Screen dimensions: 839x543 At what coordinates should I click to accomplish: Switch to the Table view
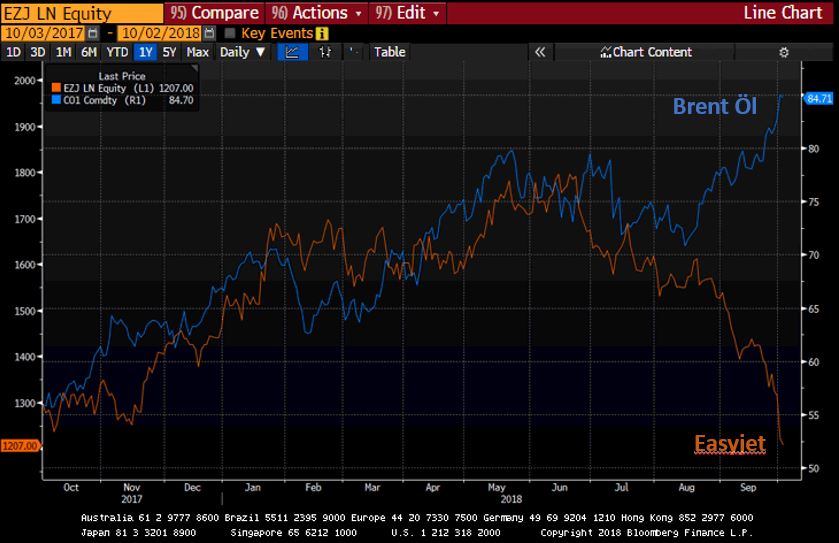pos(390,52)
